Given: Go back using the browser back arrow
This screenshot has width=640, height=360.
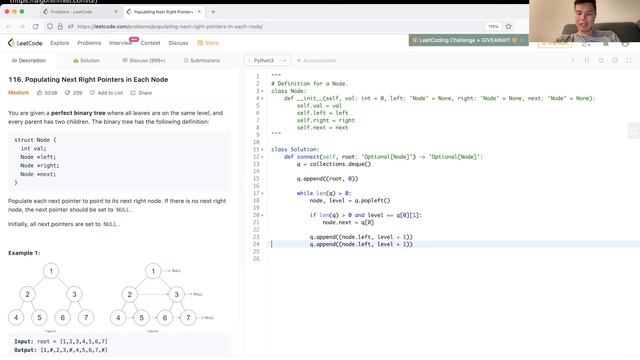Looking at the screenshot, I should [x=9, y=27].
